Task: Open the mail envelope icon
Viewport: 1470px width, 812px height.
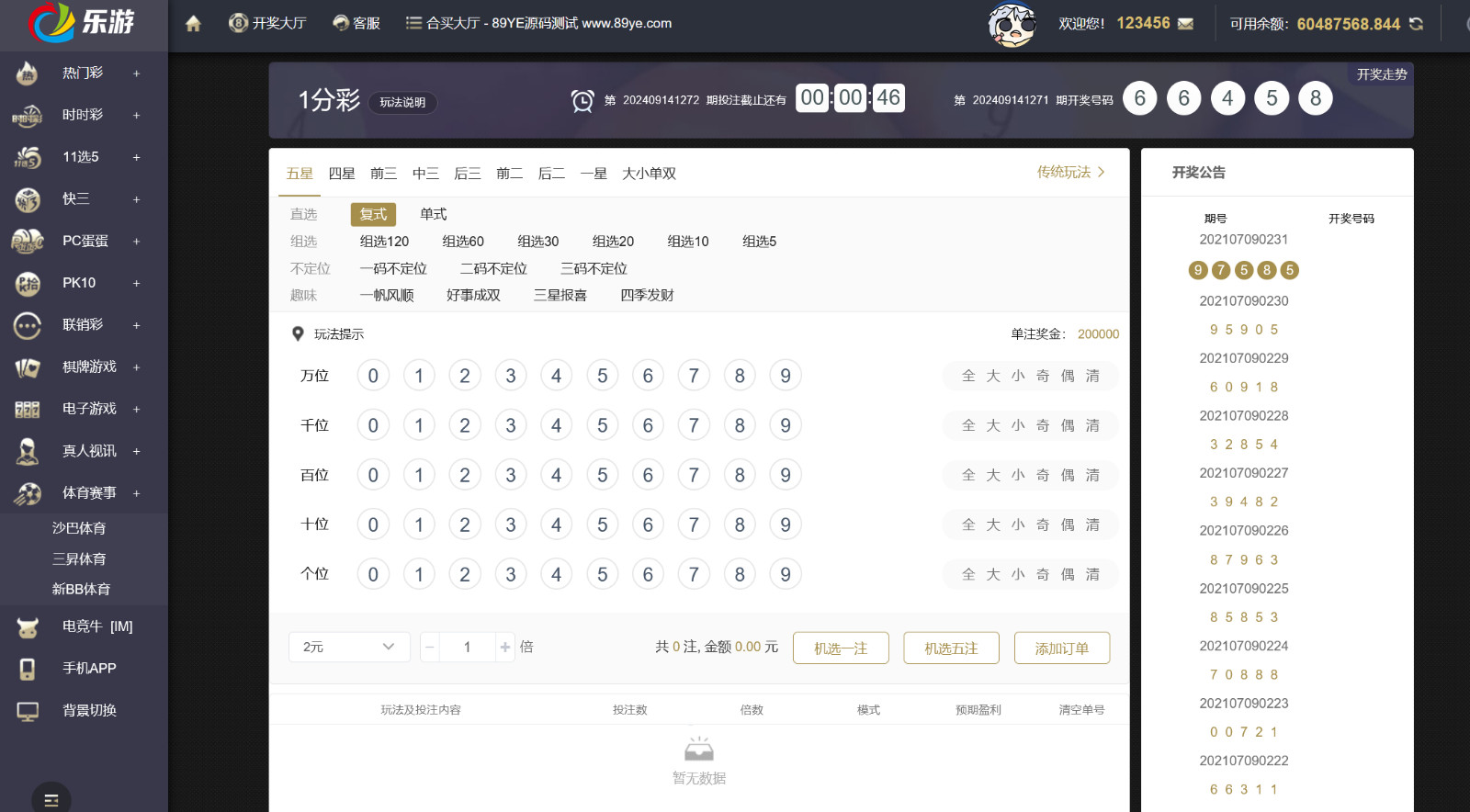Action: [1185, 24]
